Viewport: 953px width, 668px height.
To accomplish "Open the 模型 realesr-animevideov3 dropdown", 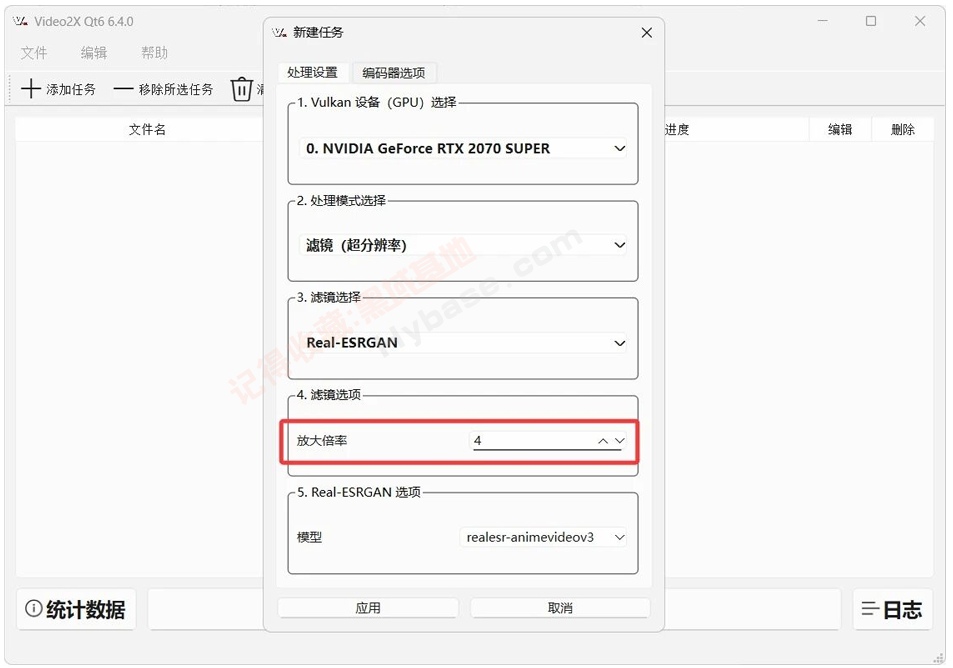I will click(543, 537).
